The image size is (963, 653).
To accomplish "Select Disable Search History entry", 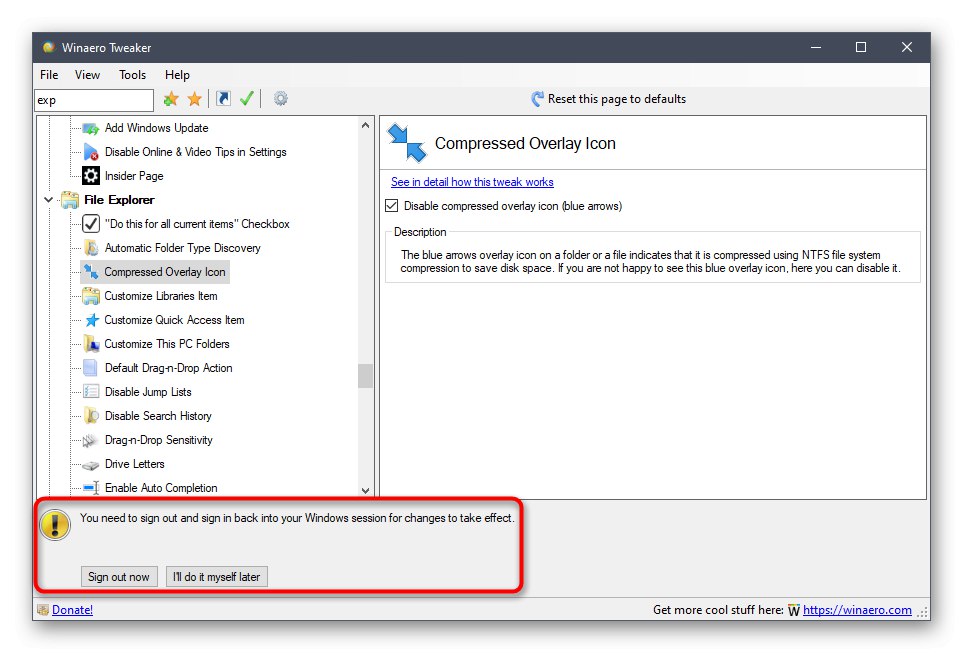I will click(x=158, y=416).
